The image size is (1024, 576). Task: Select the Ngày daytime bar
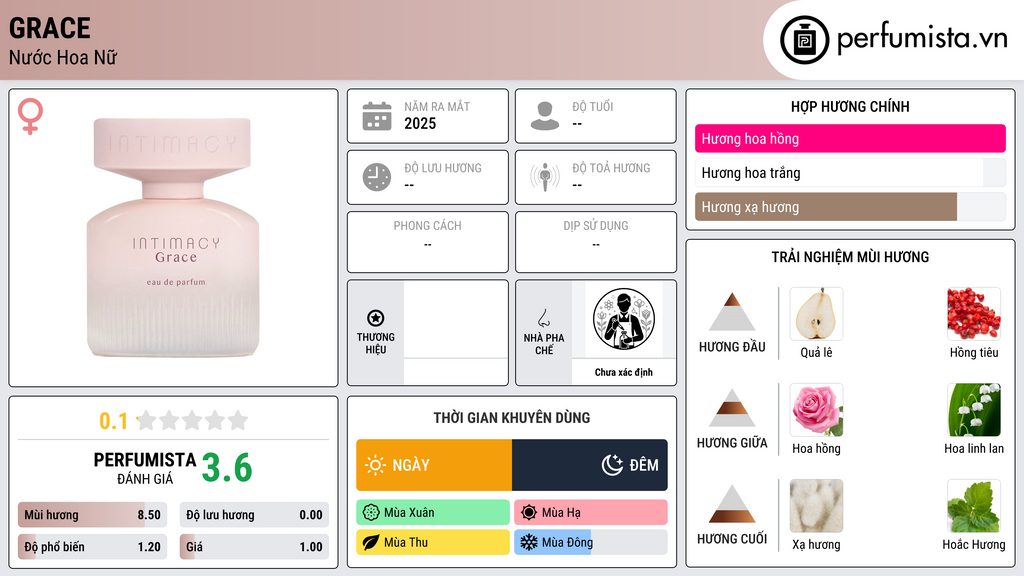coord(434,465)
